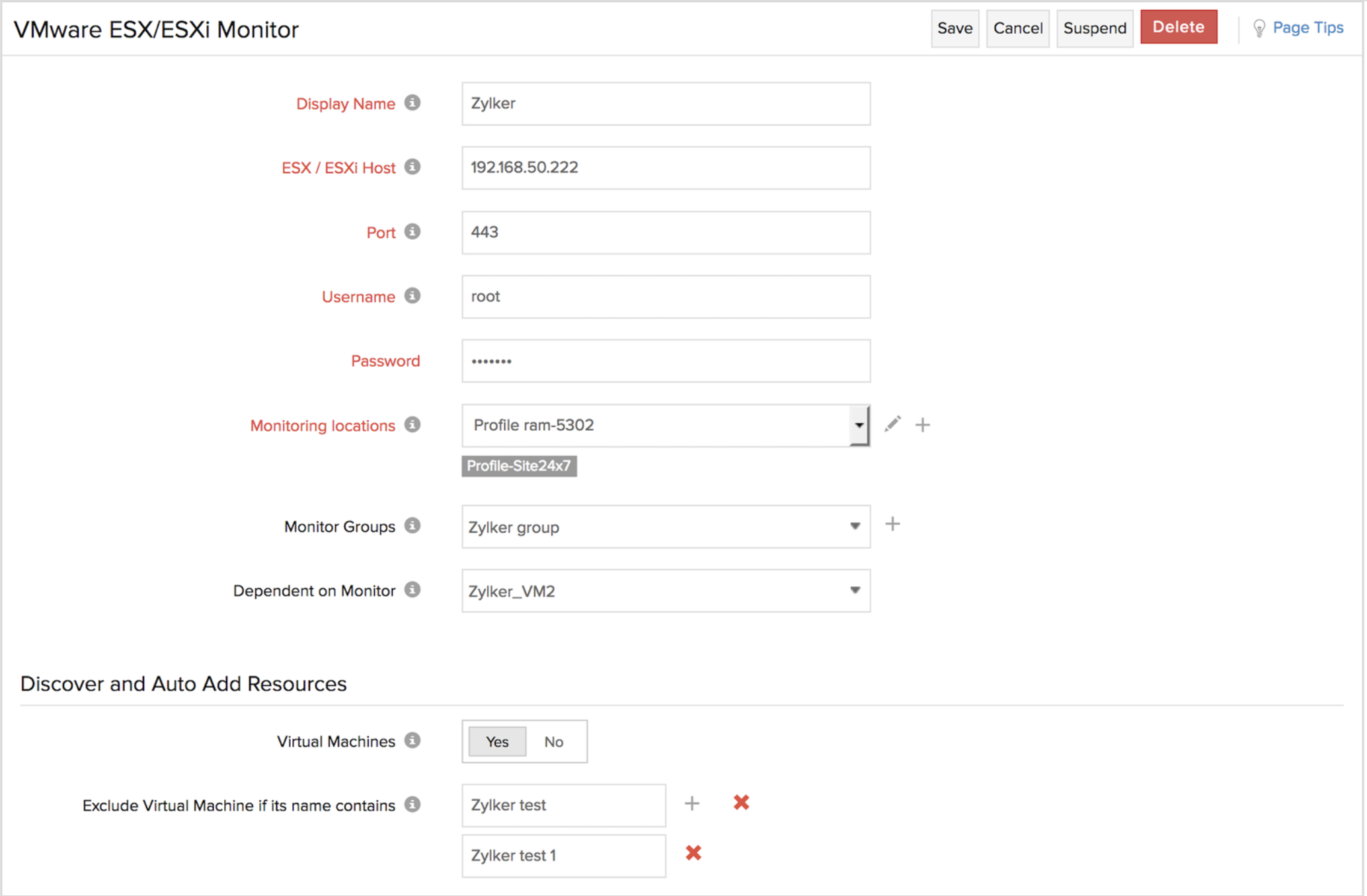Click the Display Name info icon

click(x=412, y=103)
